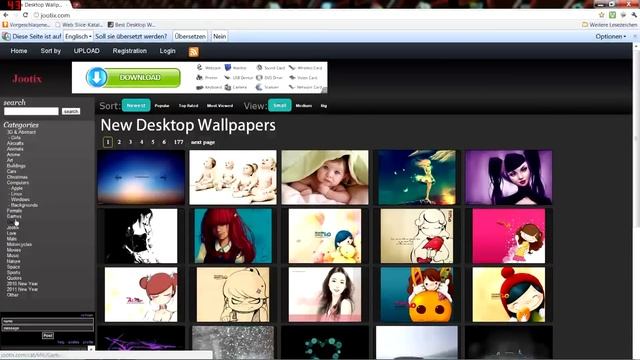Open the purple girl with pigtails thumbnail
The width and height of the screenshot is (640, 360).
coord(509,177)
